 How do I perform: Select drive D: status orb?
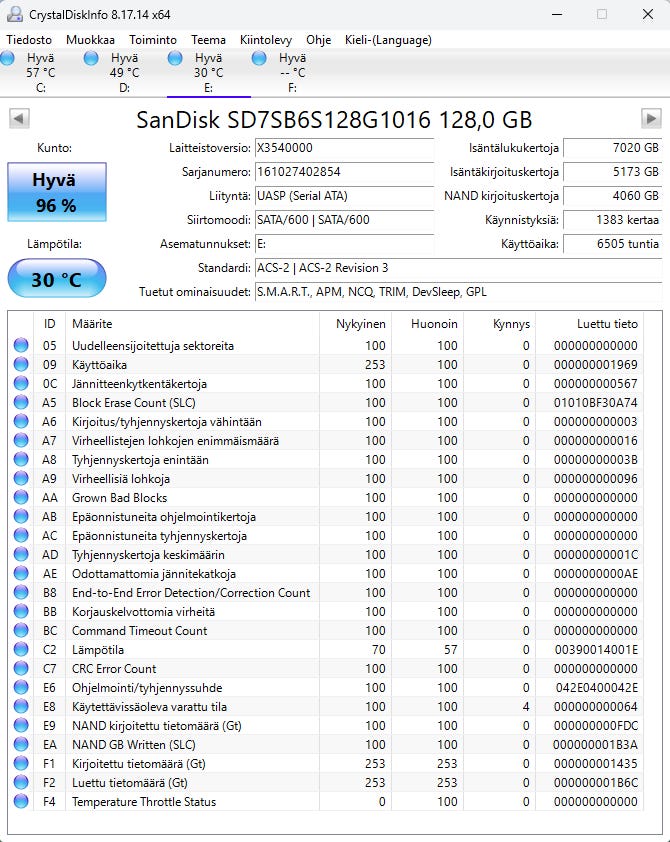[x=92, y=59]
